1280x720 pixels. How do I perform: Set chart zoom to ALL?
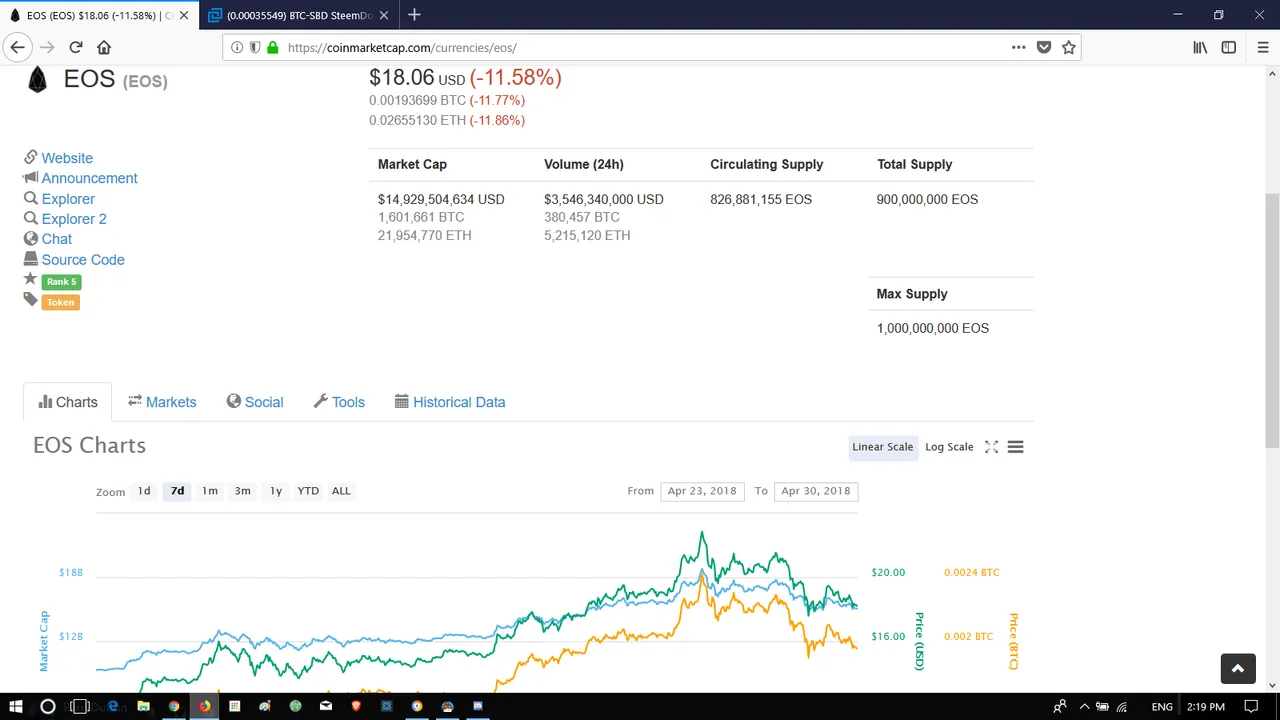tap(341, 491)
